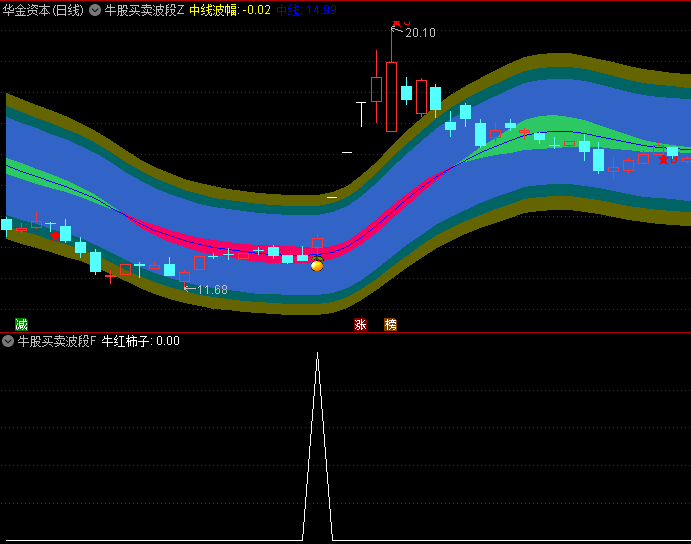Click the 中线: 14.99 value
This screenshot has height=544, width=691.
coord(307,10)
